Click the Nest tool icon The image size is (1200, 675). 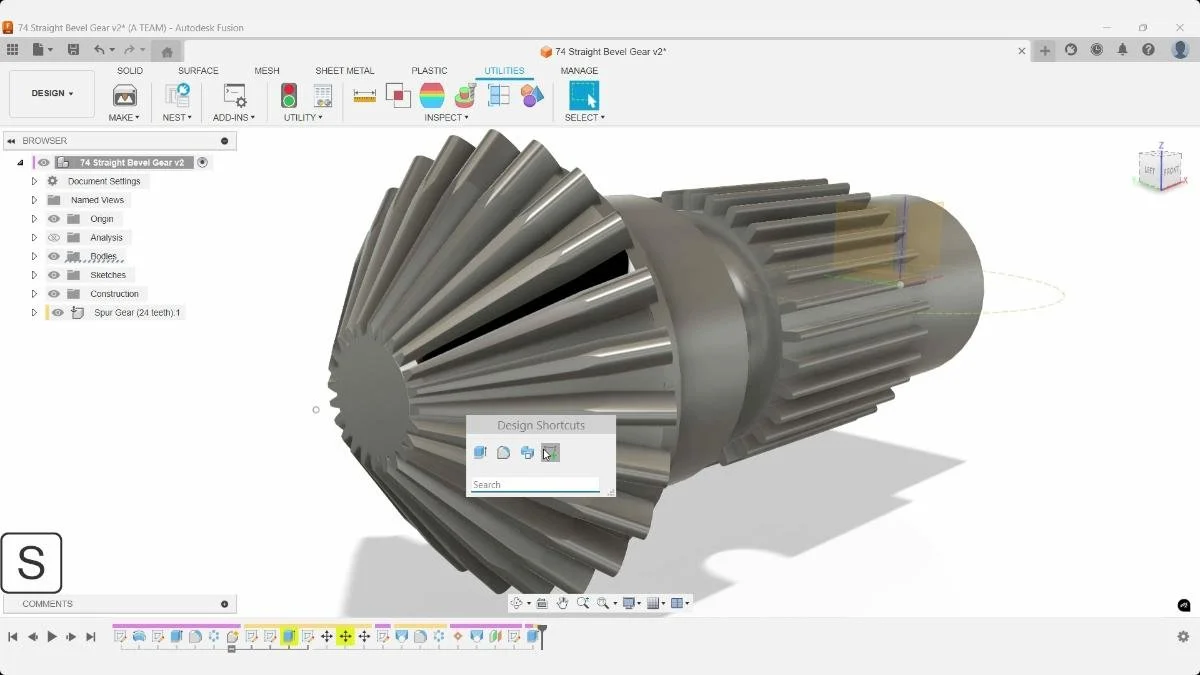coord(177,96)
